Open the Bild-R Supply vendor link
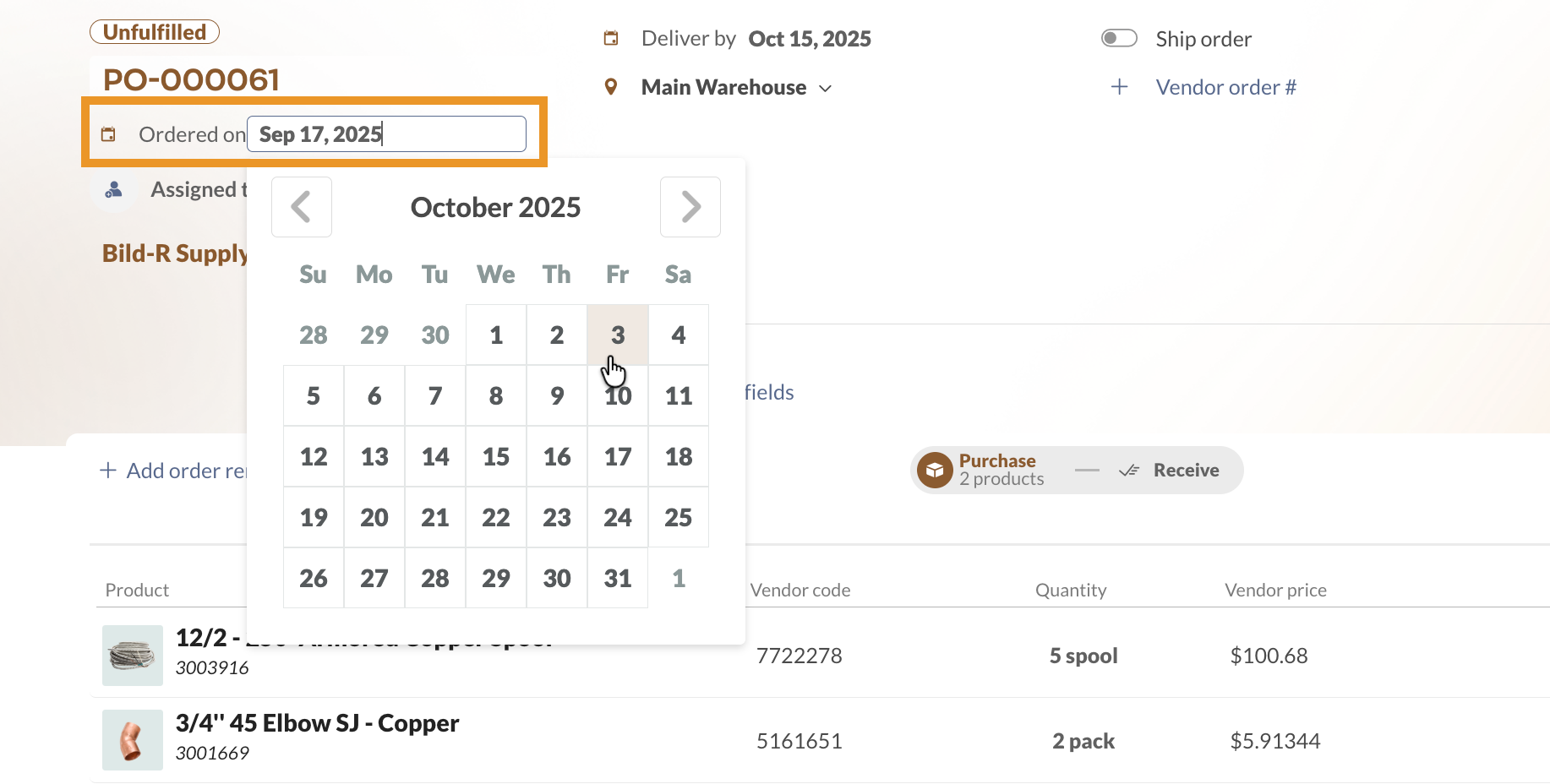The image size is (1550, 784). (175, 253)
